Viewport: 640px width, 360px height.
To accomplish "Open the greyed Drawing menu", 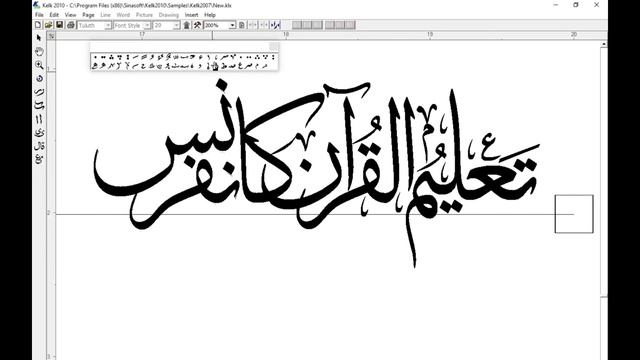I will pyautogui.click(x=169, y=15).
